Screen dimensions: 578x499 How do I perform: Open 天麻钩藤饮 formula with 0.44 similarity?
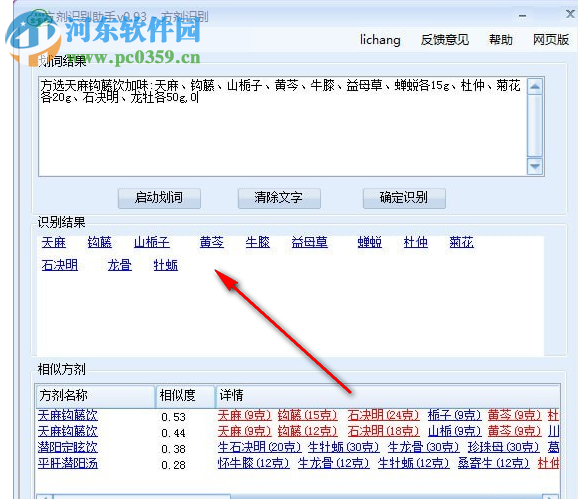pos(68,431)
